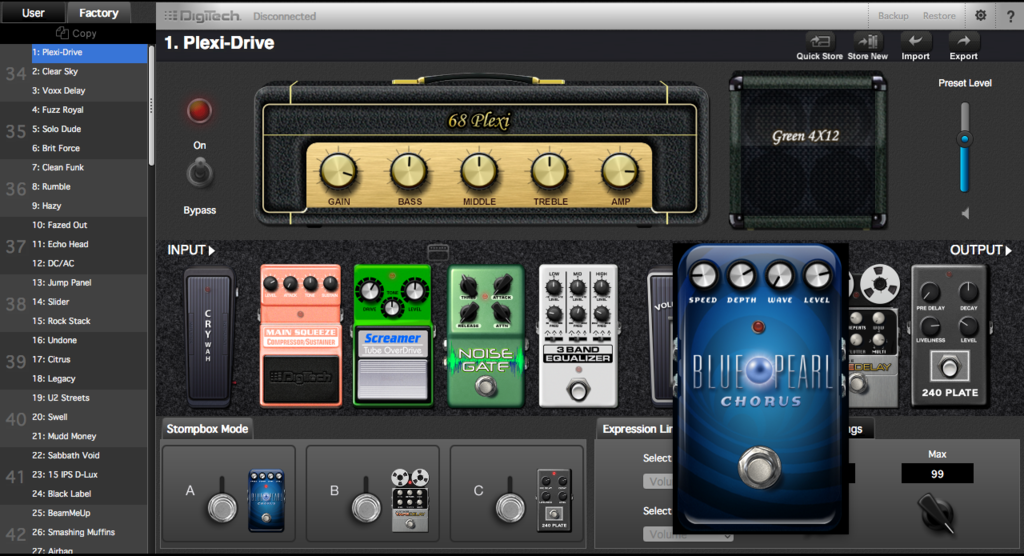Click the Restore button
The height and width of the screenshot is (556, 1024).
[x=939, y=16]
